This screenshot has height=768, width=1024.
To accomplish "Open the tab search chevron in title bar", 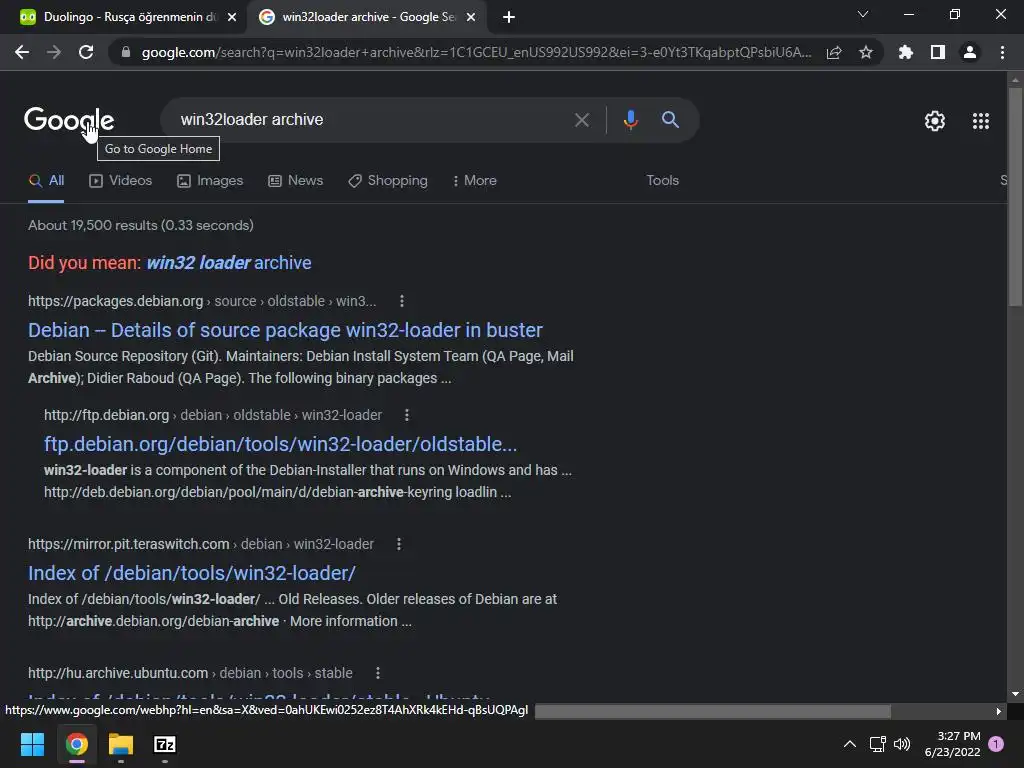I will tap(863, 14).
